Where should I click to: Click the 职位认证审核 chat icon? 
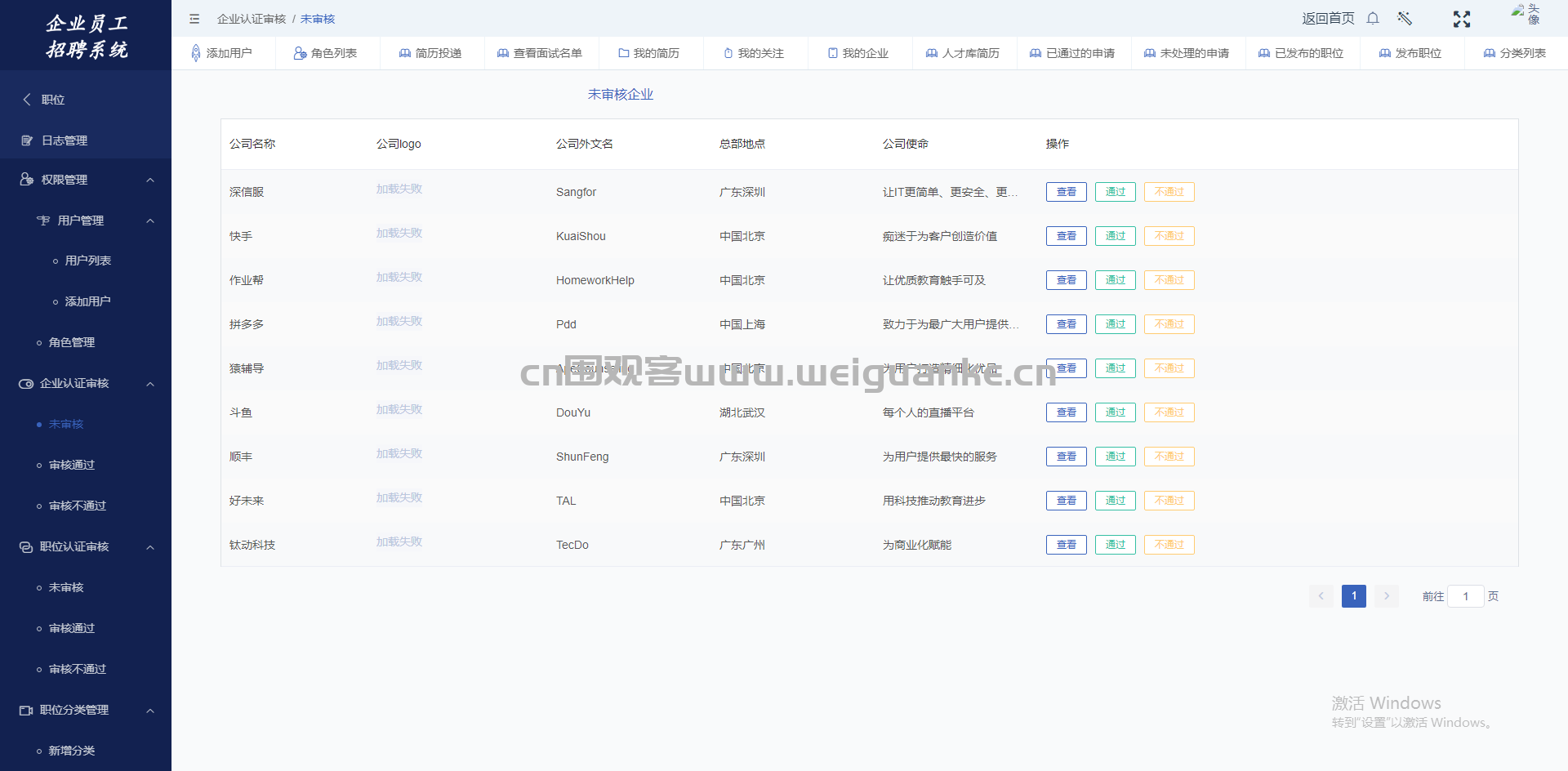point(26,547)
